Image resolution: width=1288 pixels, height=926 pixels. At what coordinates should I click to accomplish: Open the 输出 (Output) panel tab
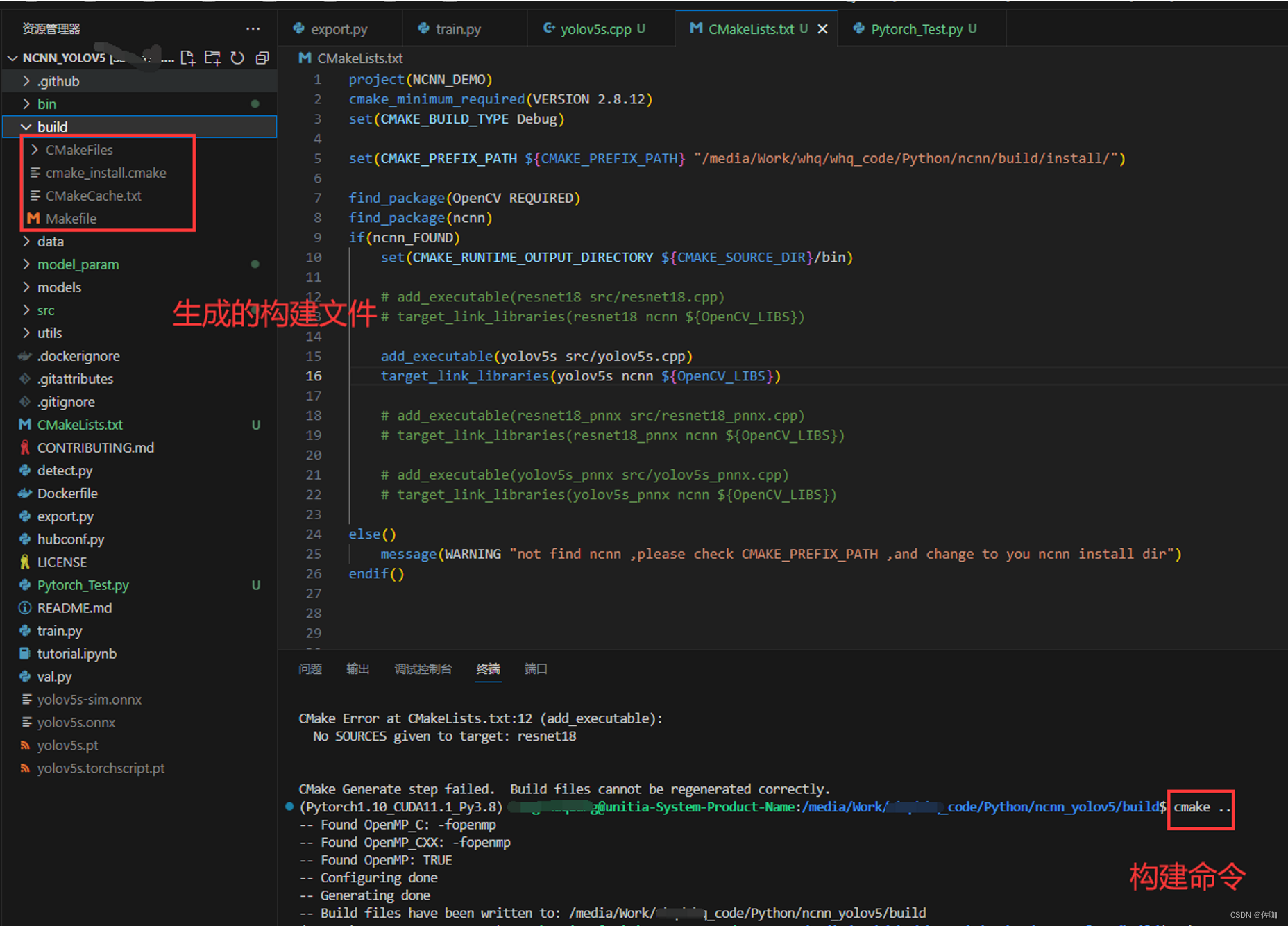pos(358,668)
